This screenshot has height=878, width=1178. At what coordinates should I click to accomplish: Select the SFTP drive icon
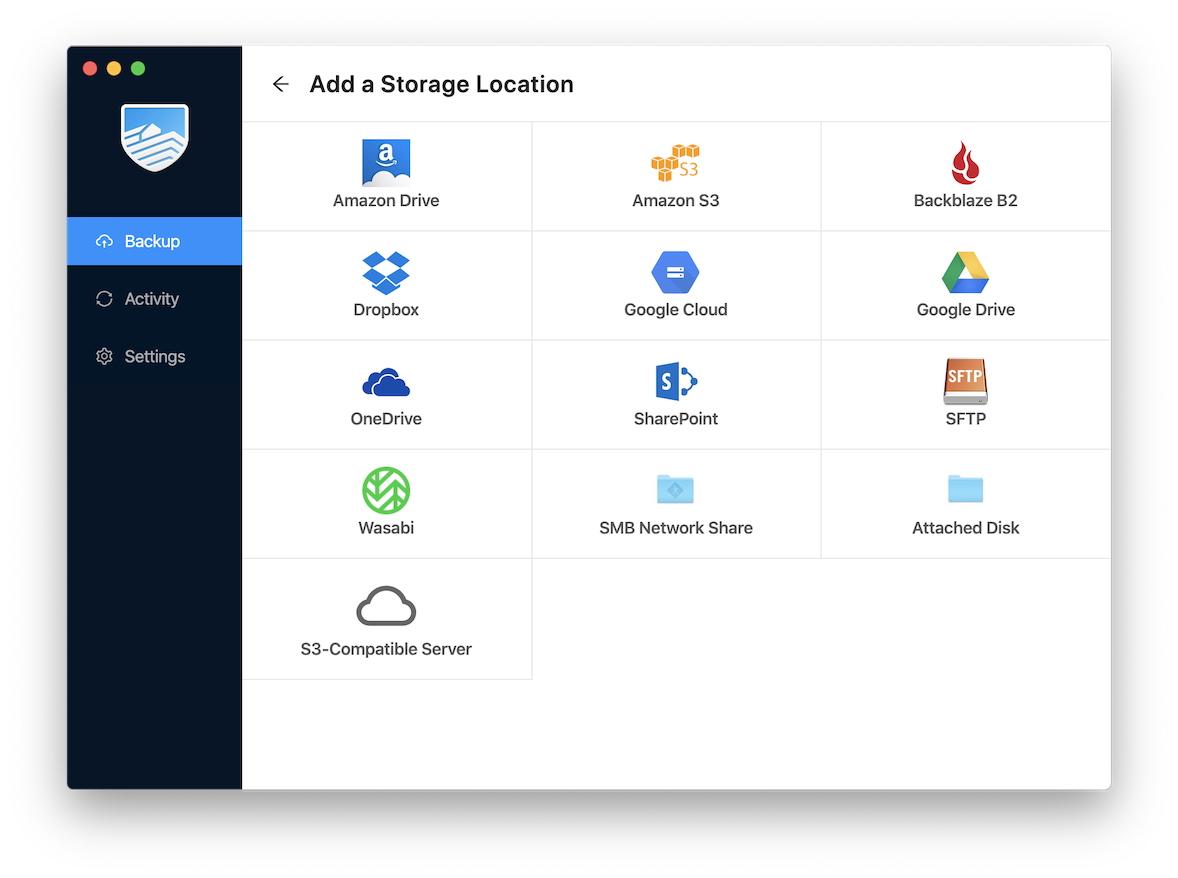[x=965, y=382]
